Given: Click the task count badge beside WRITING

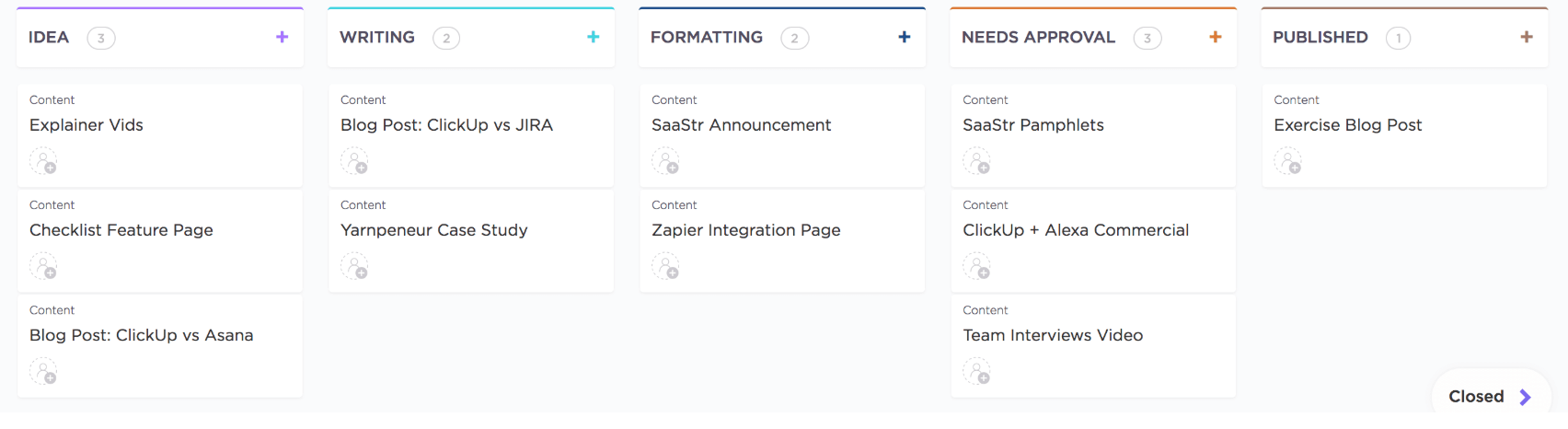Looking at the screenshot, I should (446, 38).
